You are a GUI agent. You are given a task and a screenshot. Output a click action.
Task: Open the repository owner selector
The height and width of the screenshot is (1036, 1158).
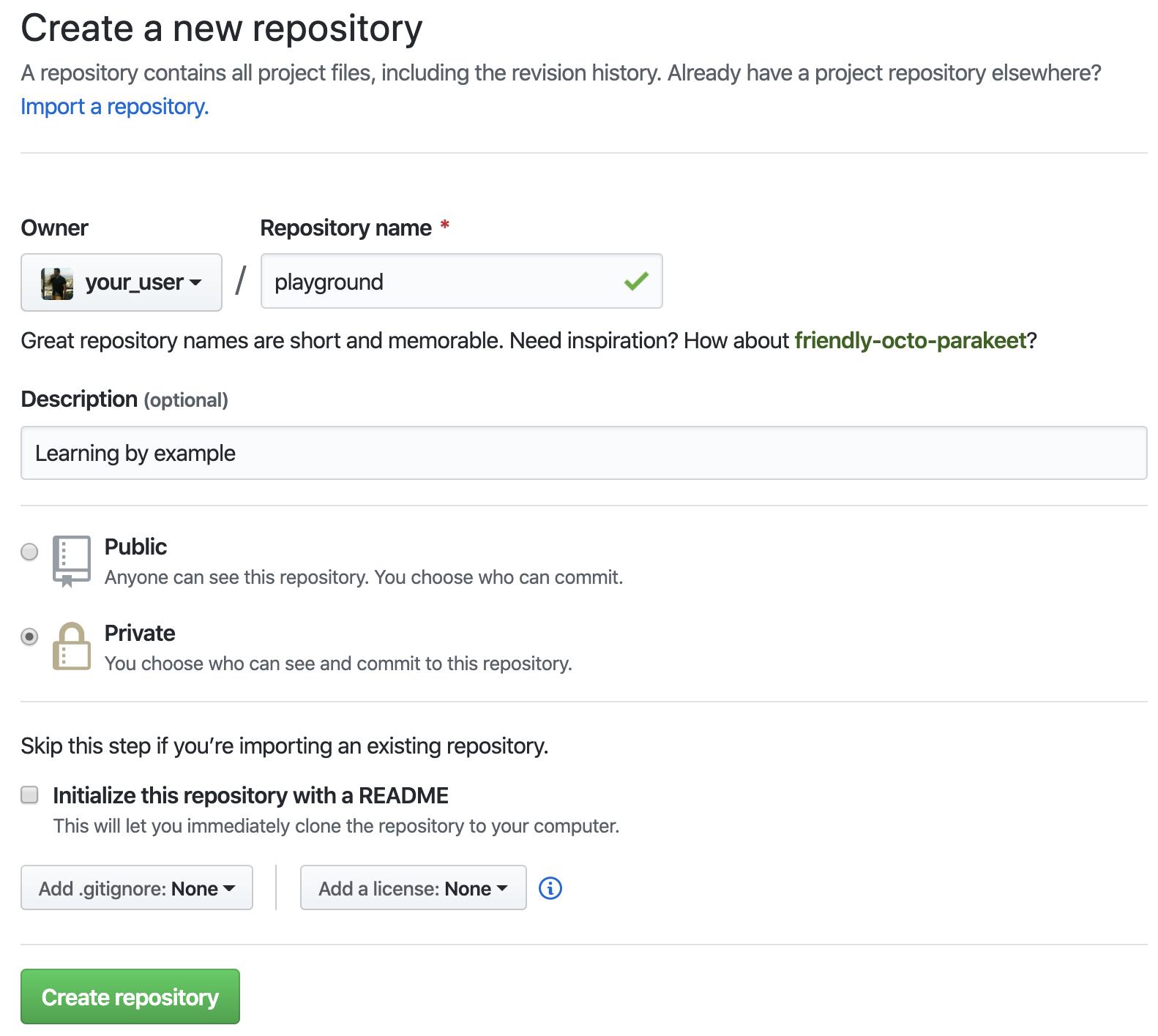[121, 282]
